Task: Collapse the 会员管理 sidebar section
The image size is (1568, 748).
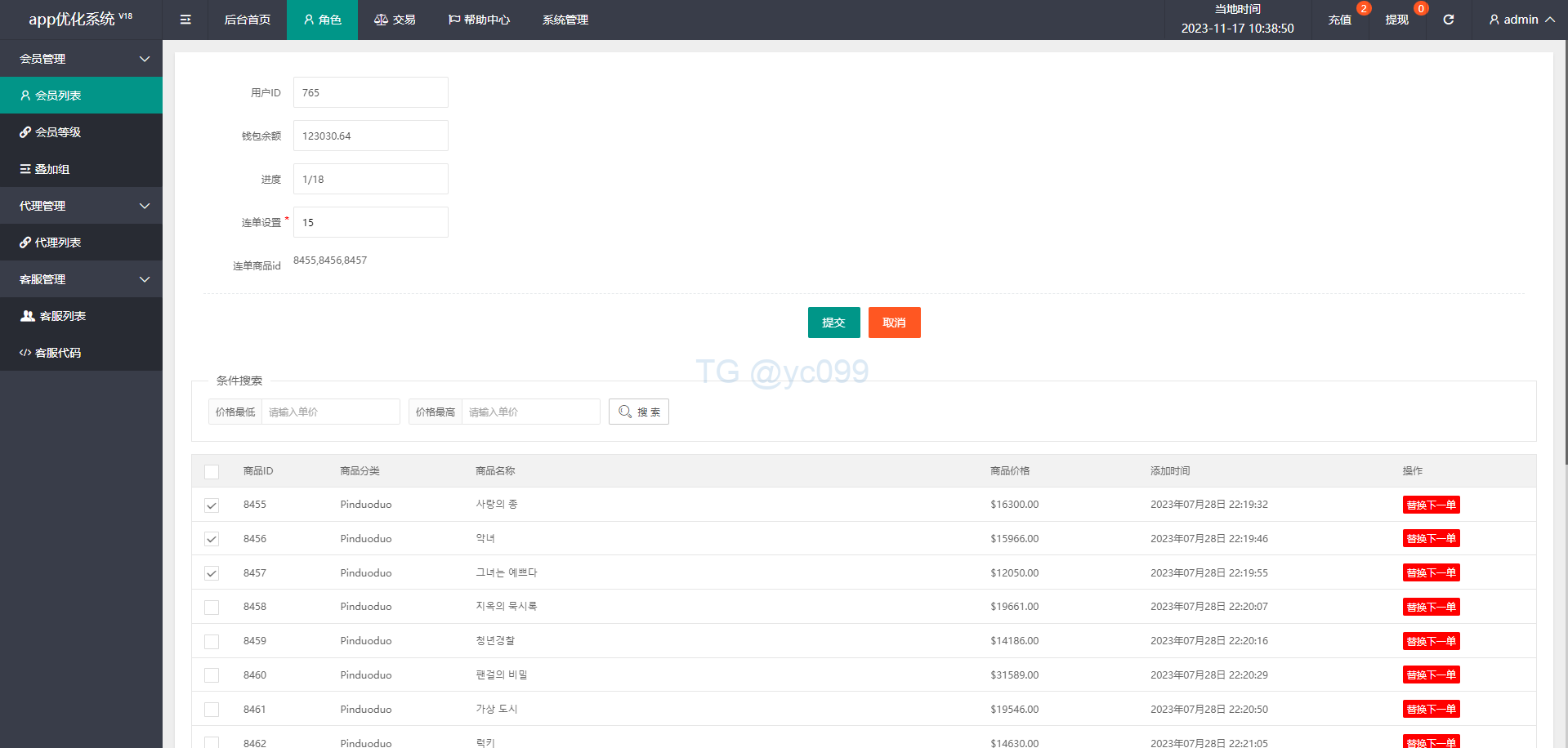Action: point(81,59)
